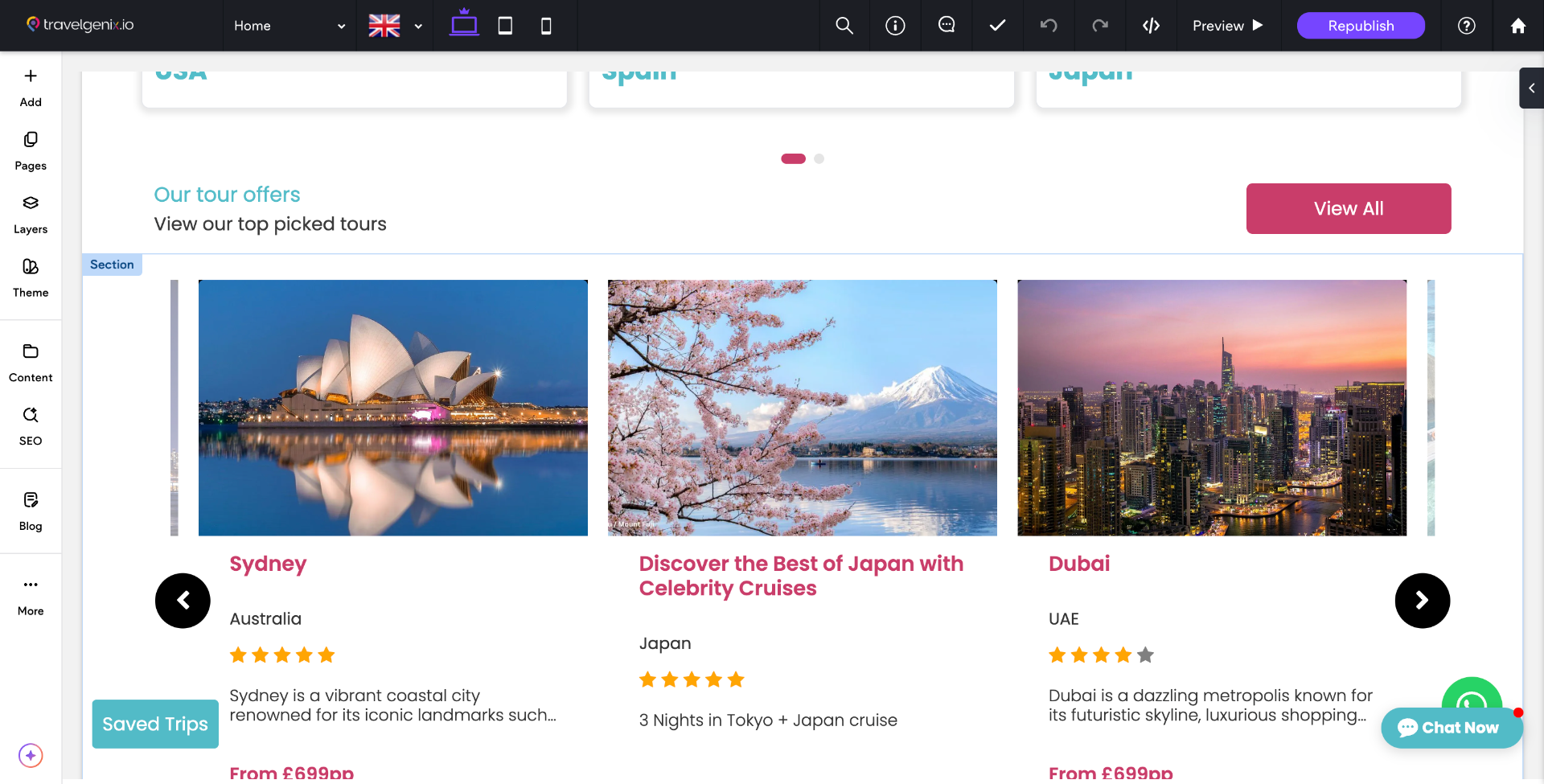Viewport: 1544px width, 784px height.
Task: Select the Pages panel in left sidebar
Action: (30, 149)
